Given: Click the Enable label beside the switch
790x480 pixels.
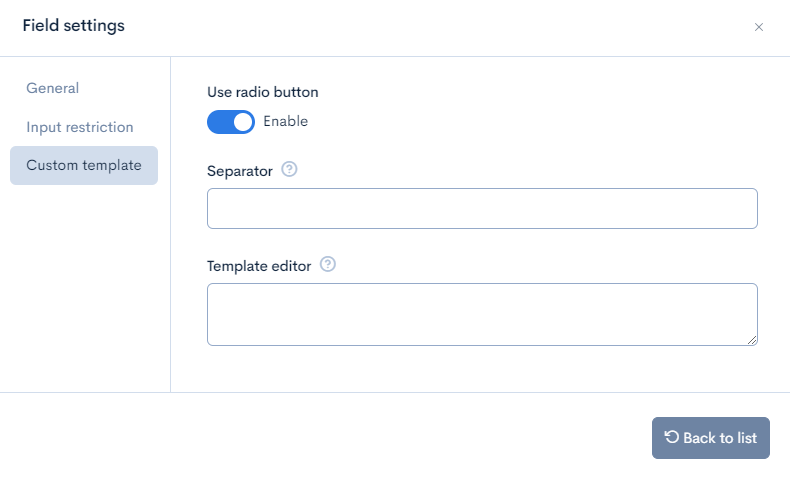Looking at the screenshot, I should (286, 122).
